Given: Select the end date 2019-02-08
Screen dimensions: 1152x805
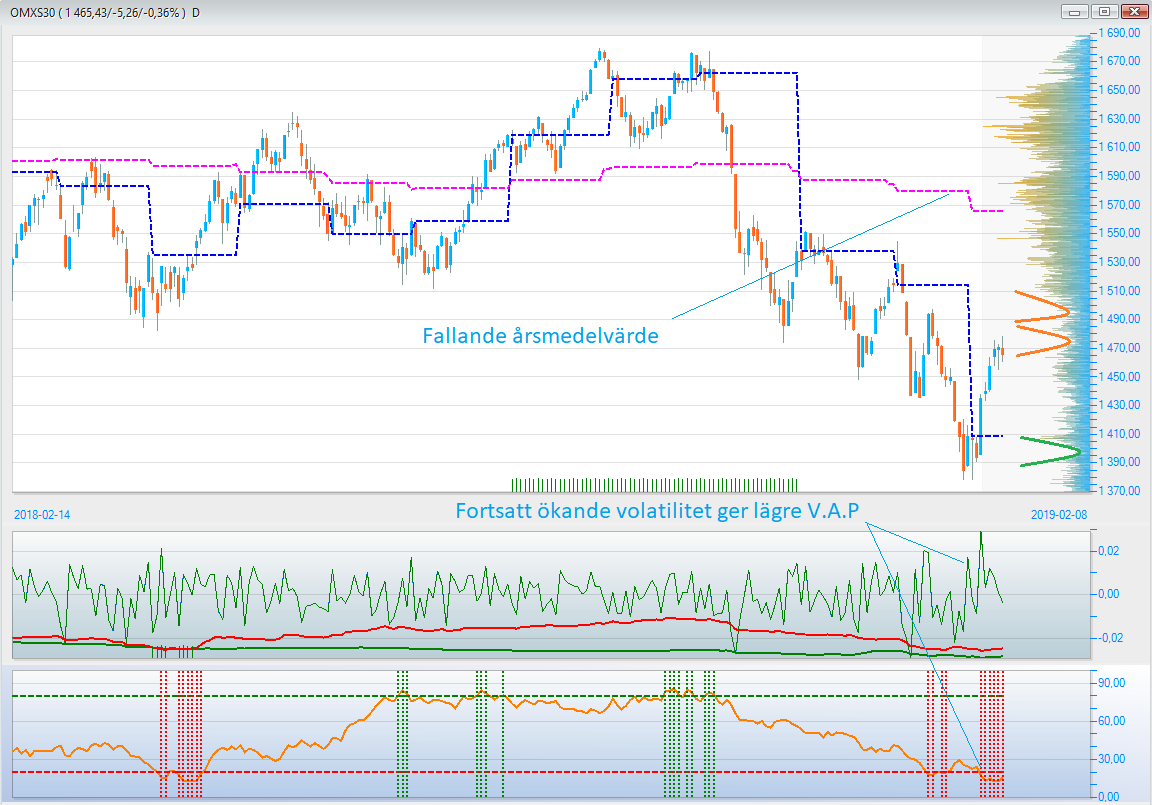Looking at the screenshot, I should [x=1059, y=515].
